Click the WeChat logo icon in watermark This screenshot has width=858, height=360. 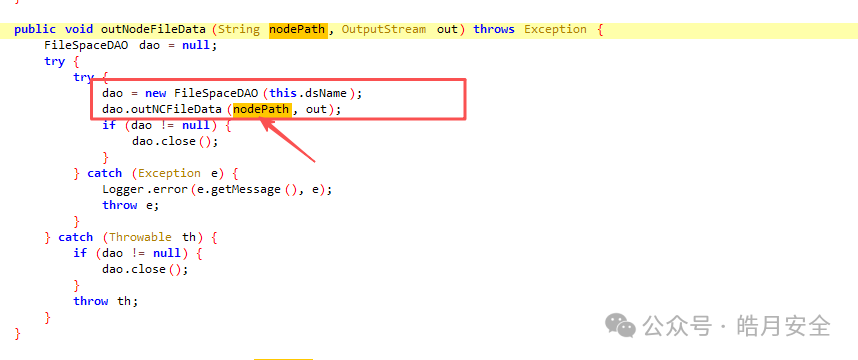[x=620, y=326]
